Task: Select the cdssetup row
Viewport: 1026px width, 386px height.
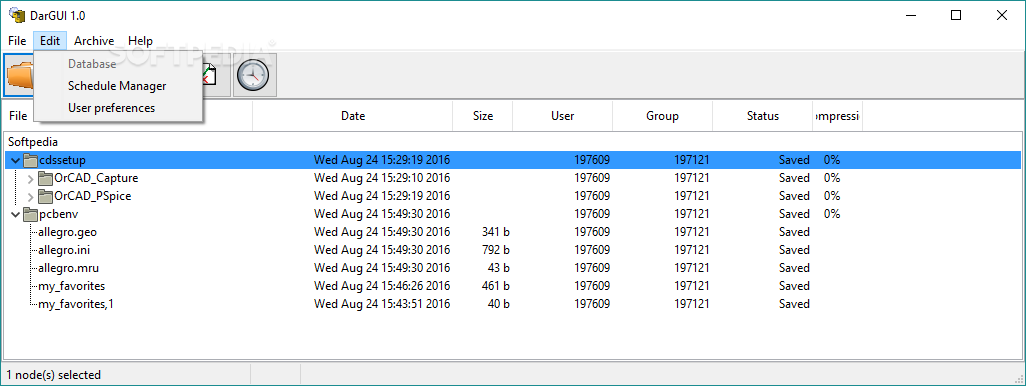Action: [513, 160]
